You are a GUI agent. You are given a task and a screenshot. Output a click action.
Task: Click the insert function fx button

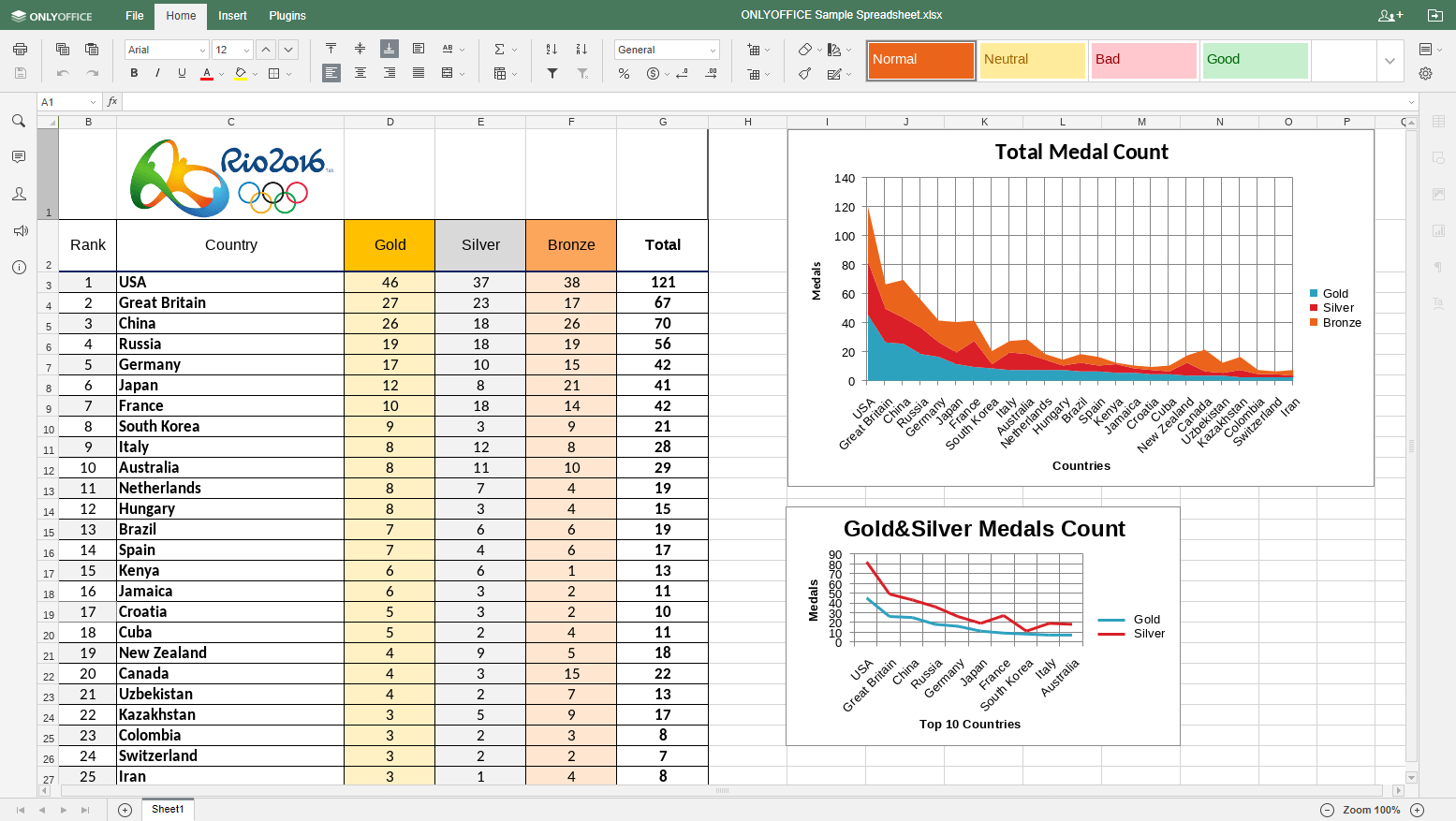[x=112, y=102]
